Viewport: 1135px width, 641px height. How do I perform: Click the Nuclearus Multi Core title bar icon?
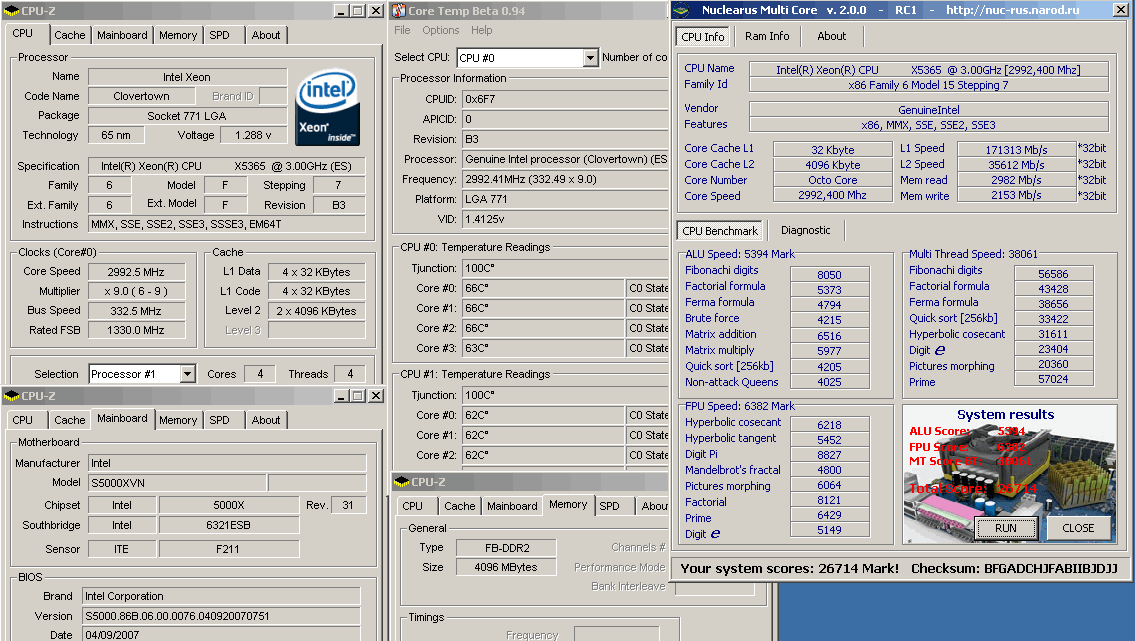click(x=680, y=10)
